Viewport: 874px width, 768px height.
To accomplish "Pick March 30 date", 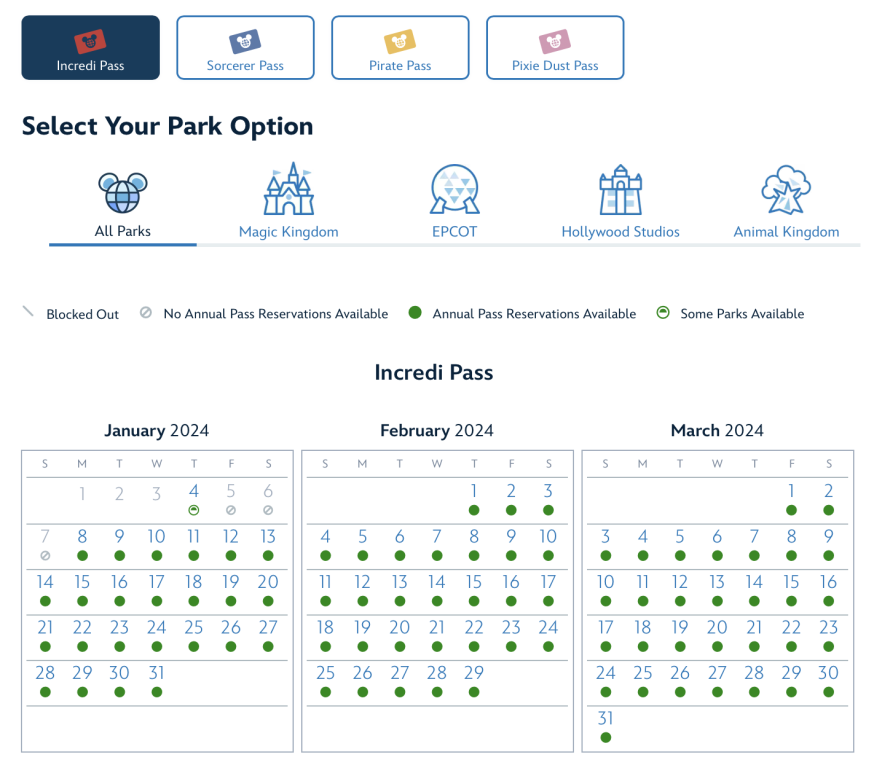I will [x=829, y=673].
